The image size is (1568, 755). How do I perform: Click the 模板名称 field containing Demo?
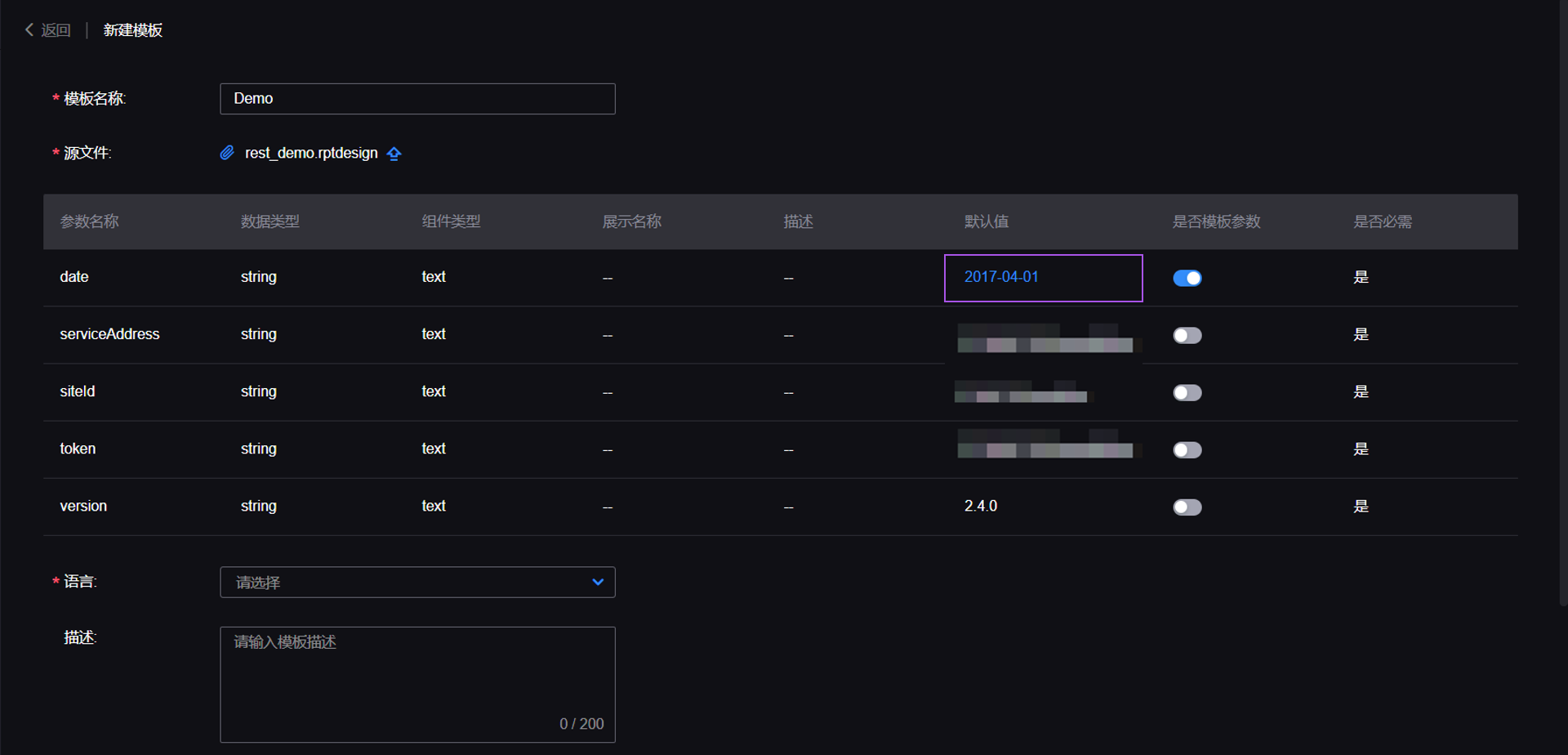pos(417,98)
